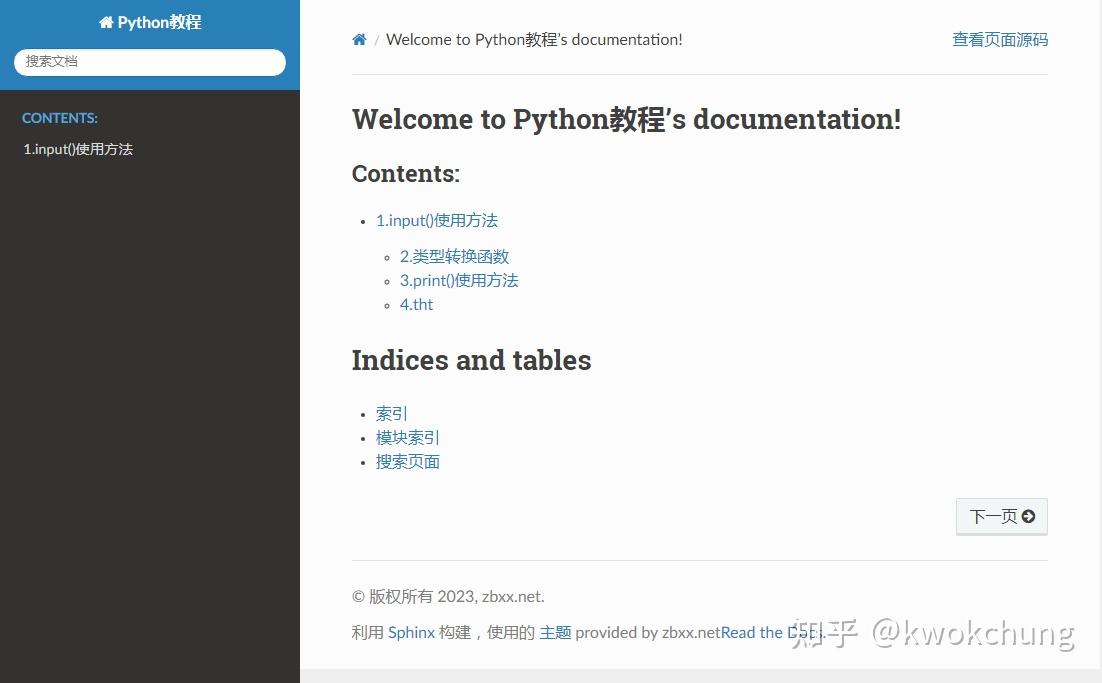The height and width of the screenshot is (683, 1102).
Task: Click the arrow icon inside 下一页 button
Action: [x=1030, y=516]
